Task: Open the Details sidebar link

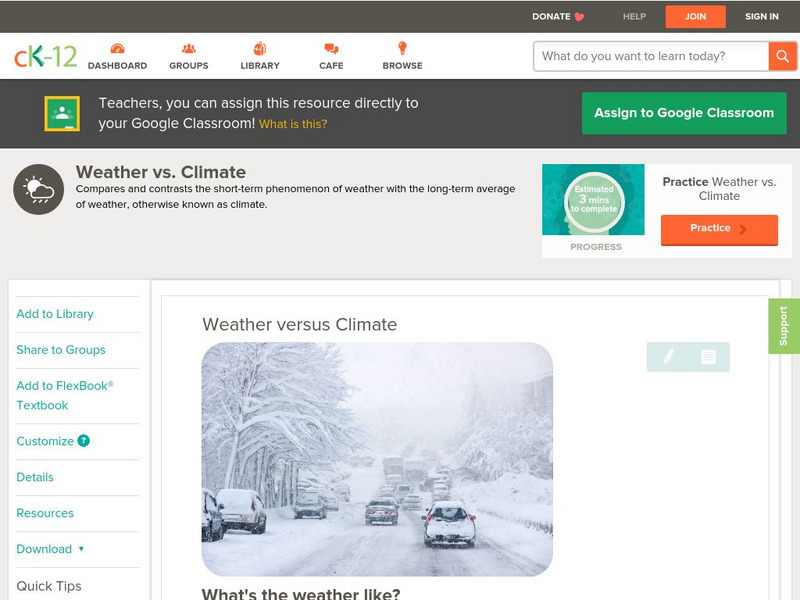Action: [x=35, y=477]
